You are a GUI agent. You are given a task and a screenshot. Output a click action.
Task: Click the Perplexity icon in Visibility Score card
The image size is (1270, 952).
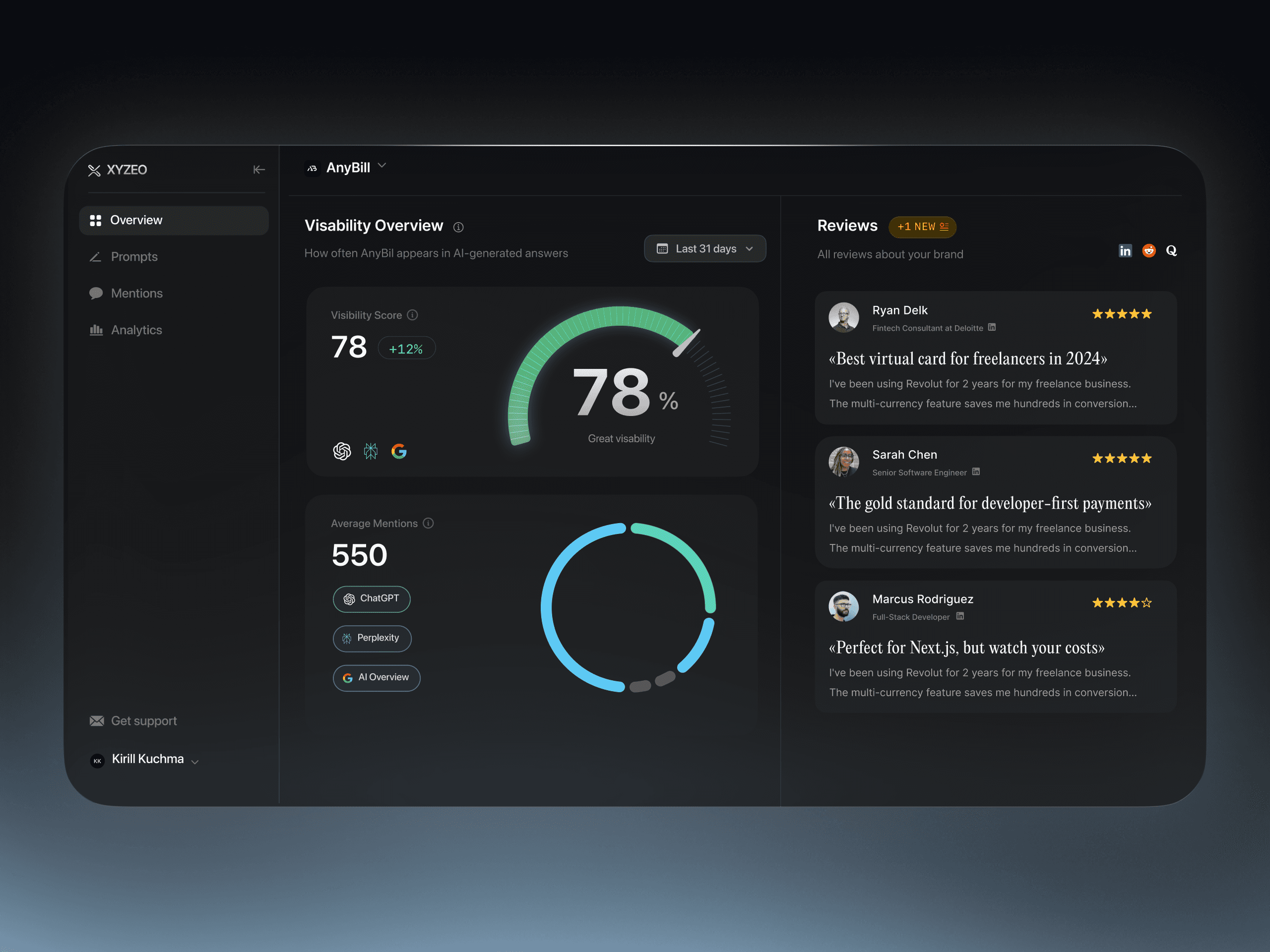coord(371,451)
